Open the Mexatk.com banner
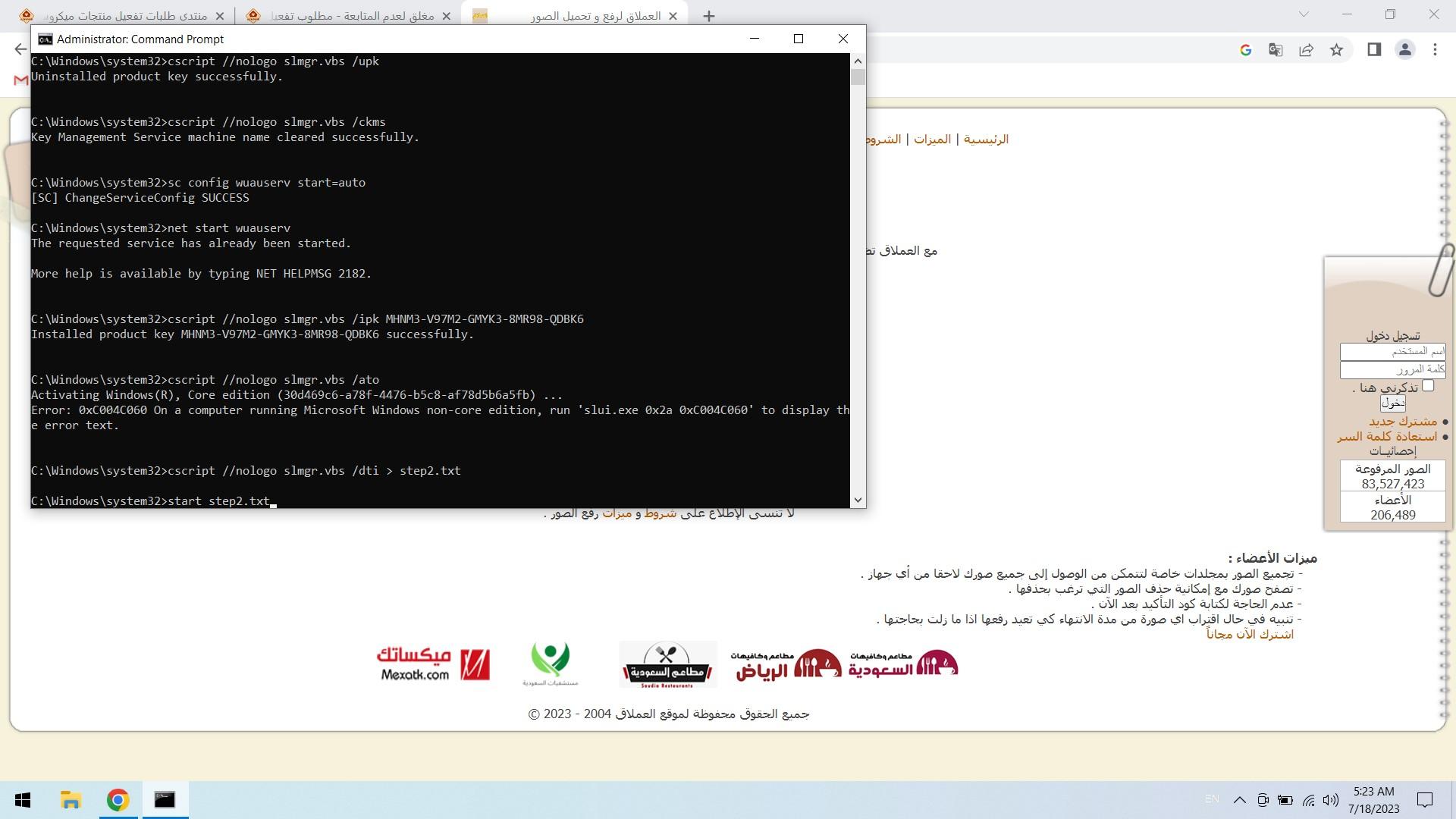This screenshot has height=819, width=1456. pos(433,665)
